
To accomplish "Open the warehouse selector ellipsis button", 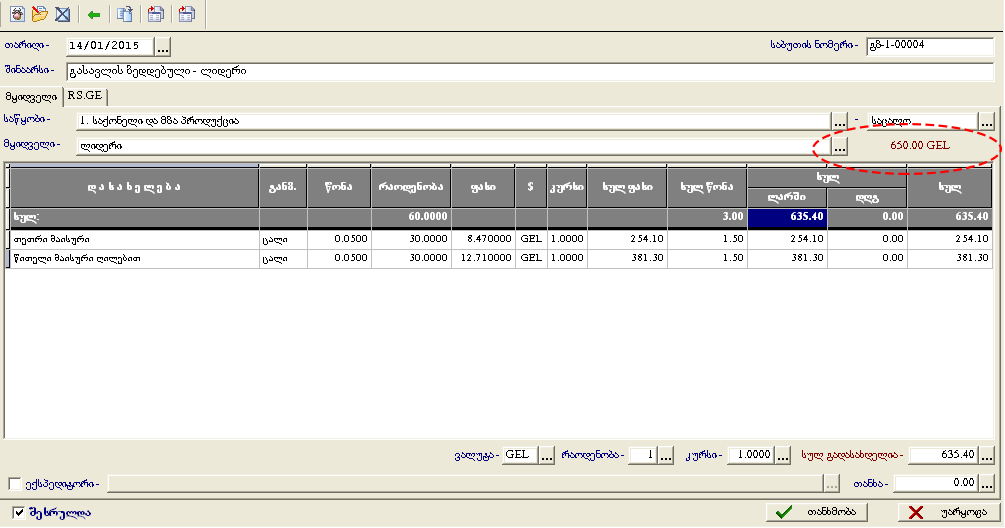I will (840, 120).
